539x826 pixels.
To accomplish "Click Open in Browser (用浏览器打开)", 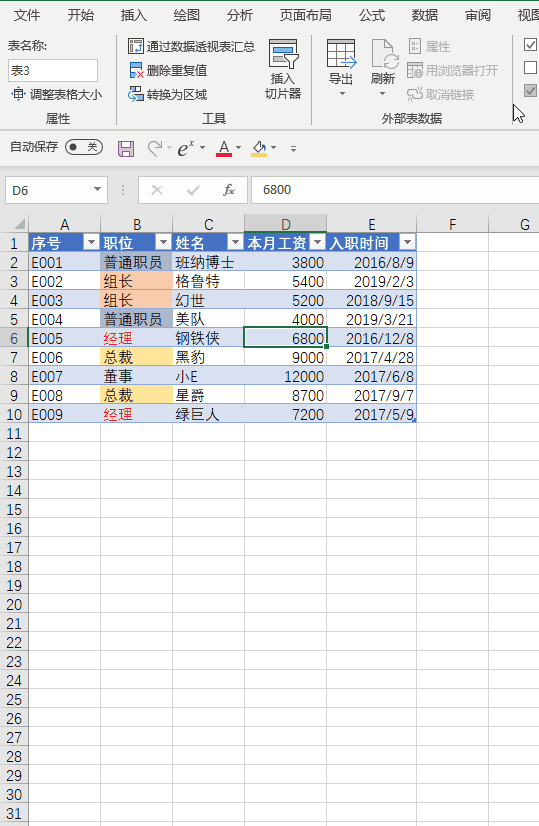I will coord(453,70).
